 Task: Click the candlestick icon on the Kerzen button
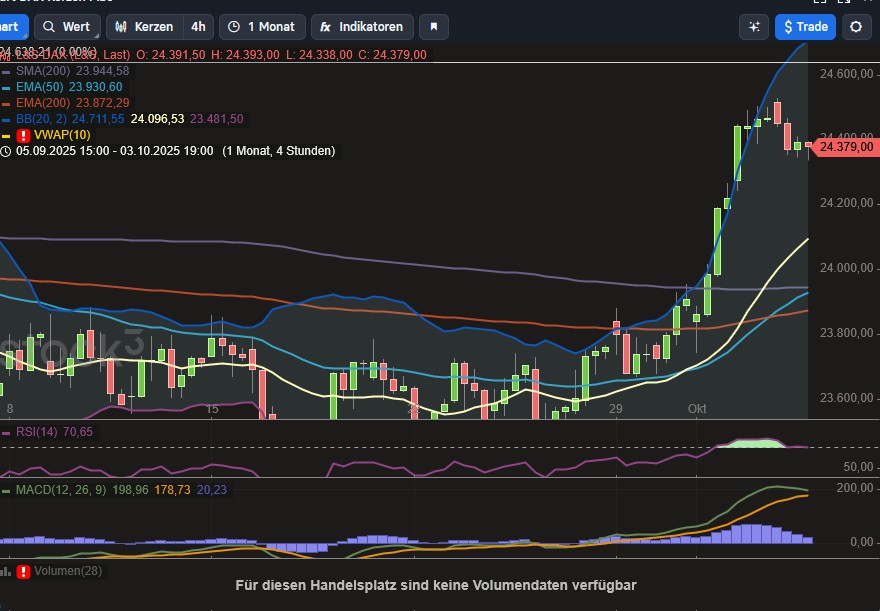coord(119,27)
